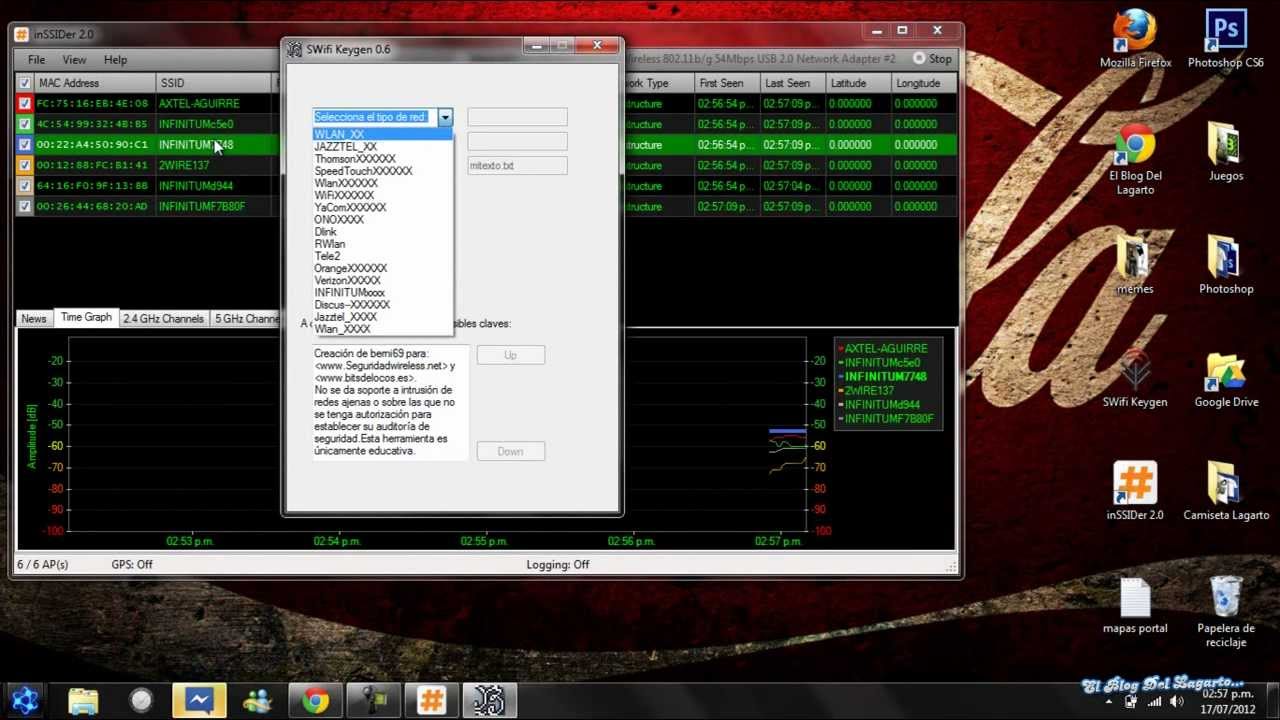Select WLAN_XX from network type list
Image resolution: width=1280 pixels, height=720 pixels.
pos(382,134)
